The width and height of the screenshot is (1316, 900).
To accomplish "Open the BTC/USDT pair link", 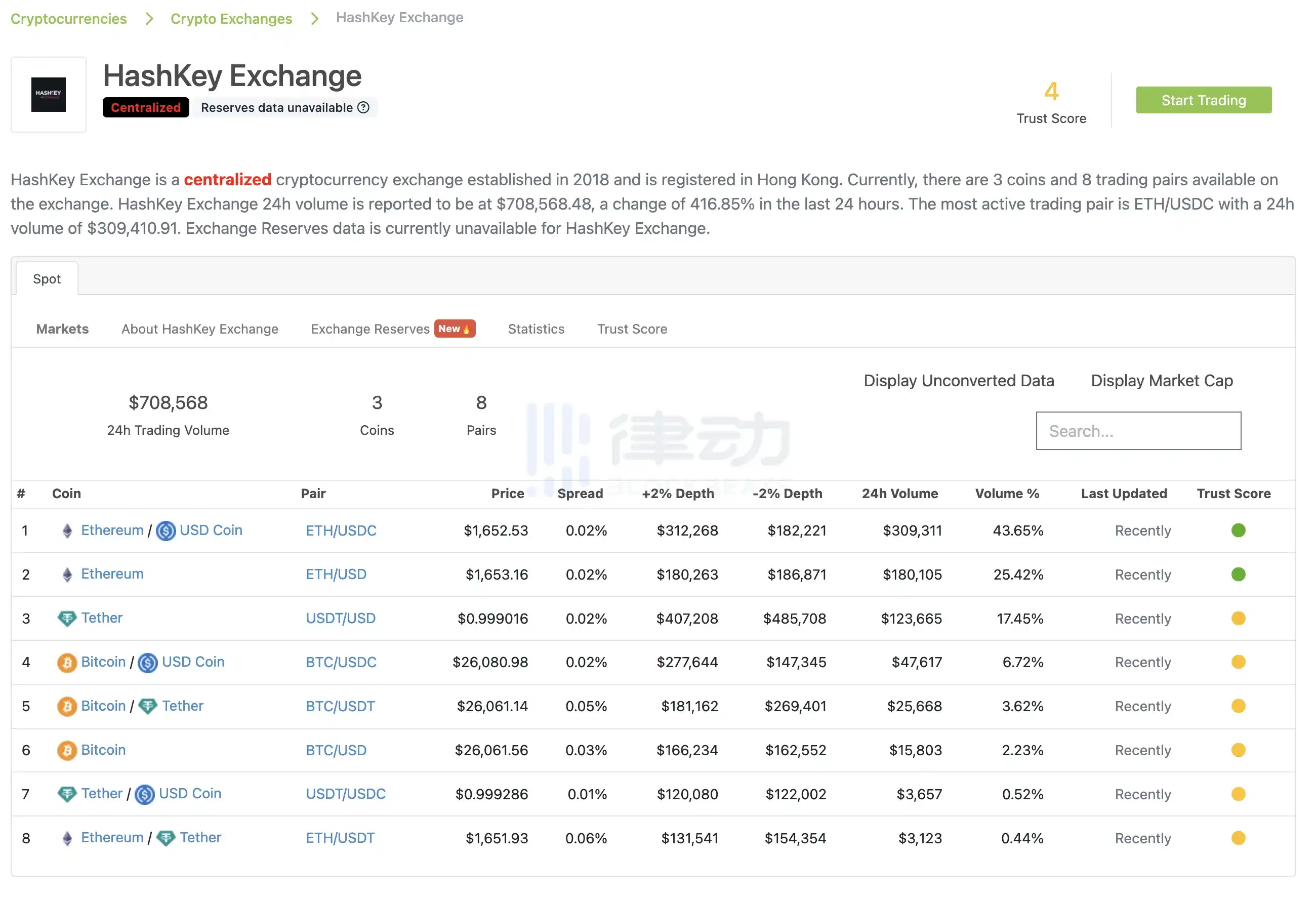I will [x=340, y=706].
